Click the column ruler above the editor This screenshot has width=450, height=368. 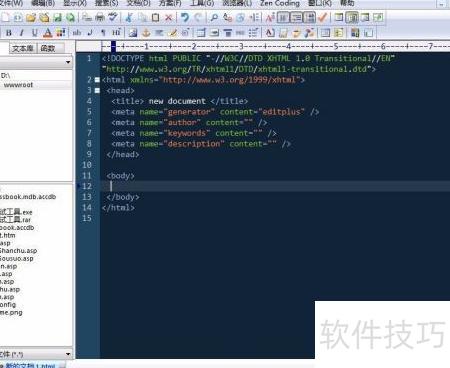point(275,46)
